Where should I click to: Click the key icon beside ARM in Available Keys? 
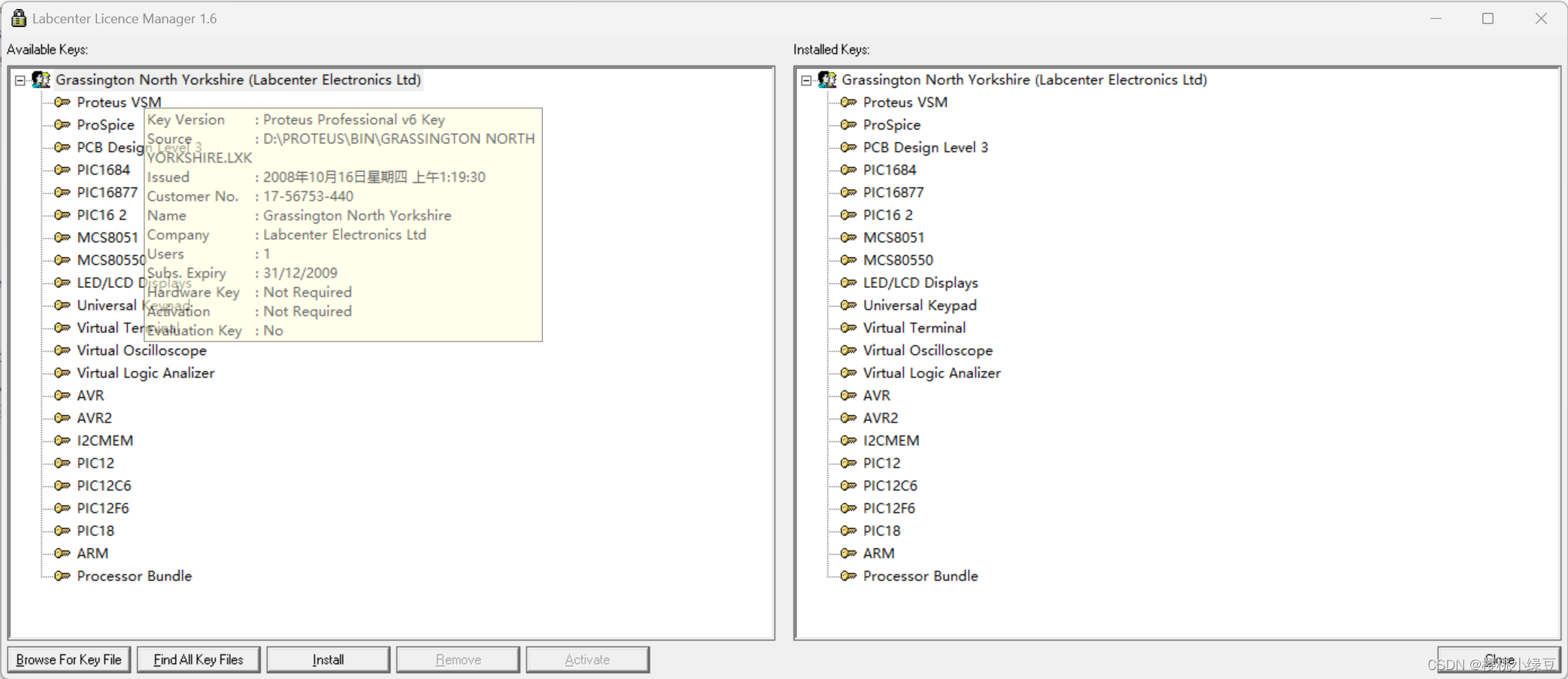pyautogui.click(x=62, y=553)
